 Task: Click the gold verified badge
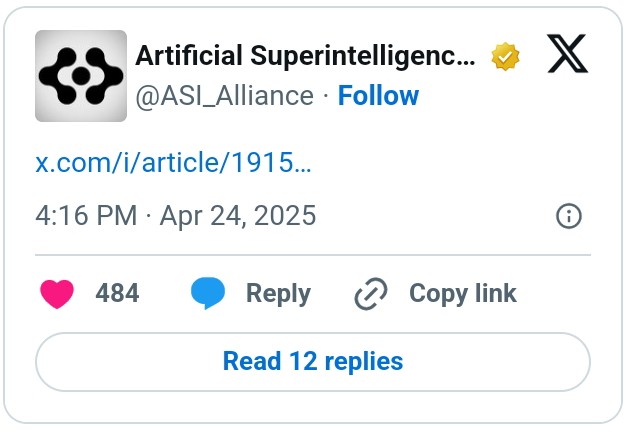point(505,57)
